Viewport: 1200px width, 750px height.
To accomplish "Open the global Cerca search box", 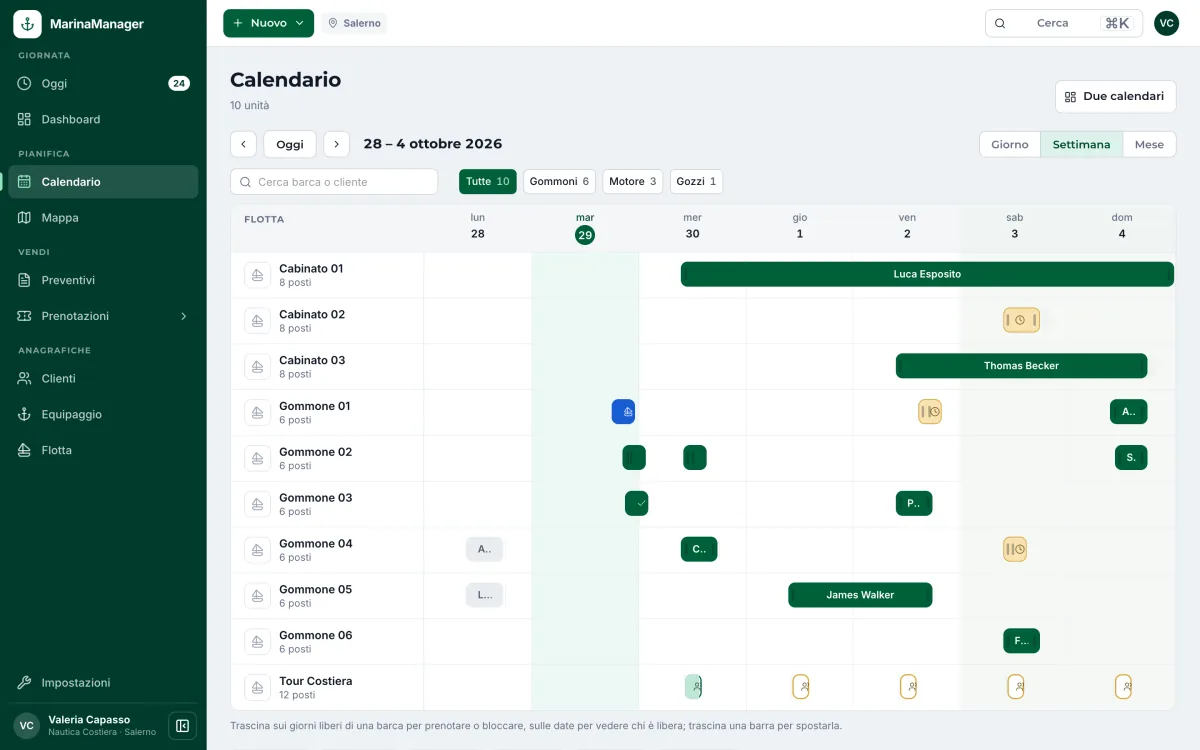I will point(1064,23).
